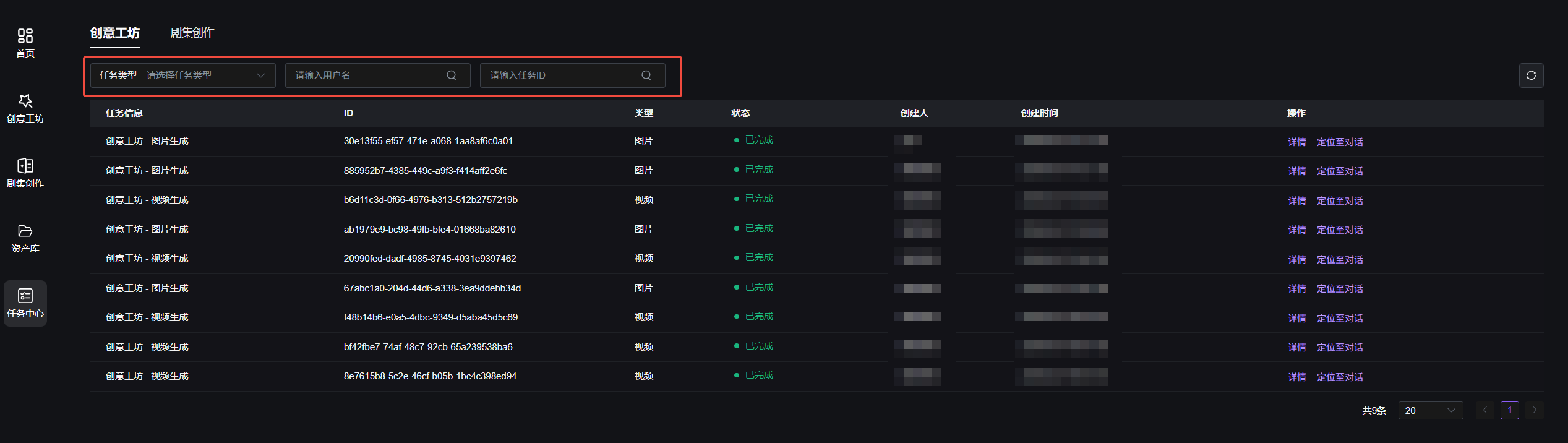Go to previous page arrow
1568x443 pixels.
click(x=1485, y=410)
